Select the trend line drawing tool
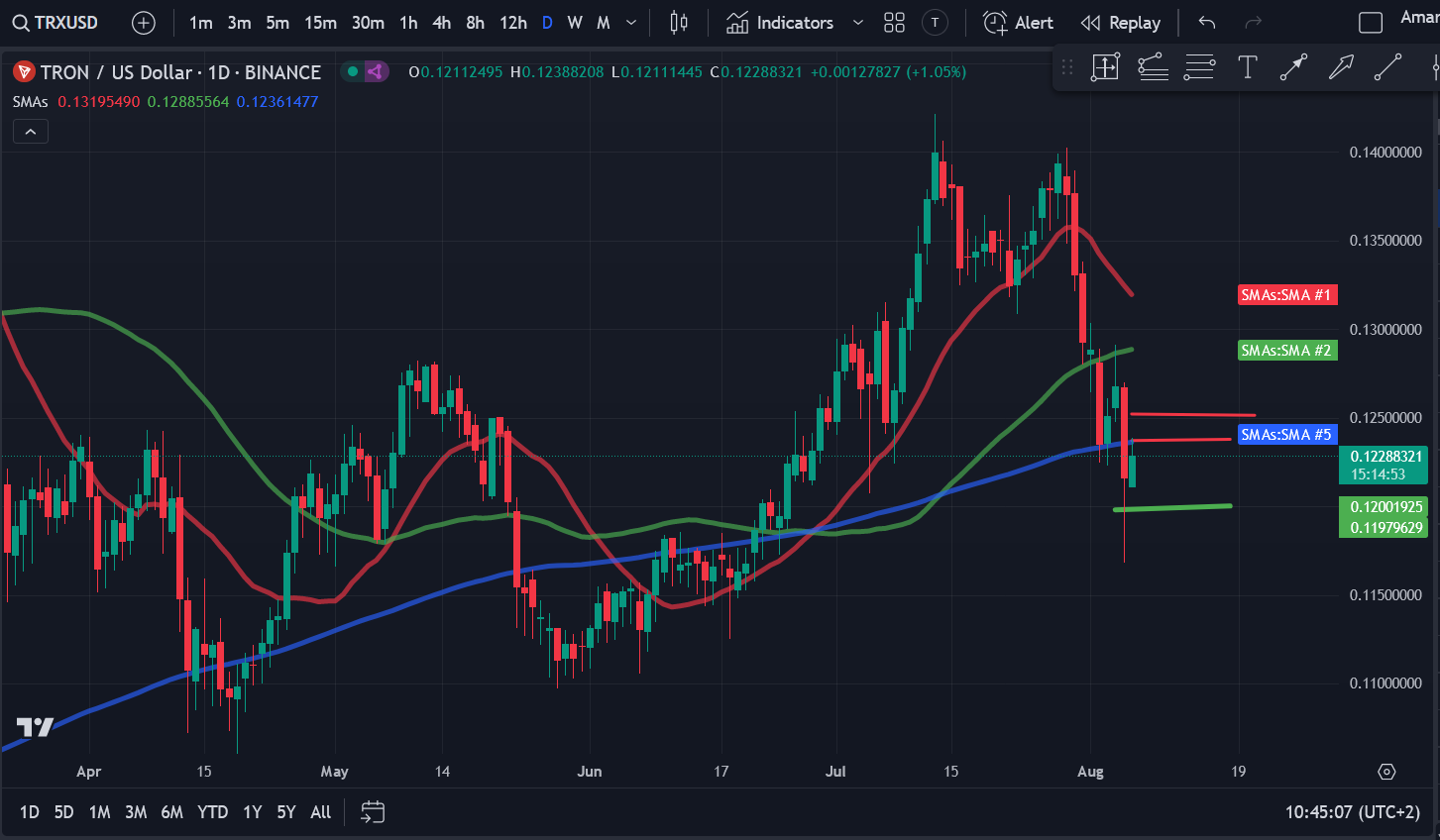Image resolution: width=1440 pixels, height=840 pixels. pos(1387,67)
